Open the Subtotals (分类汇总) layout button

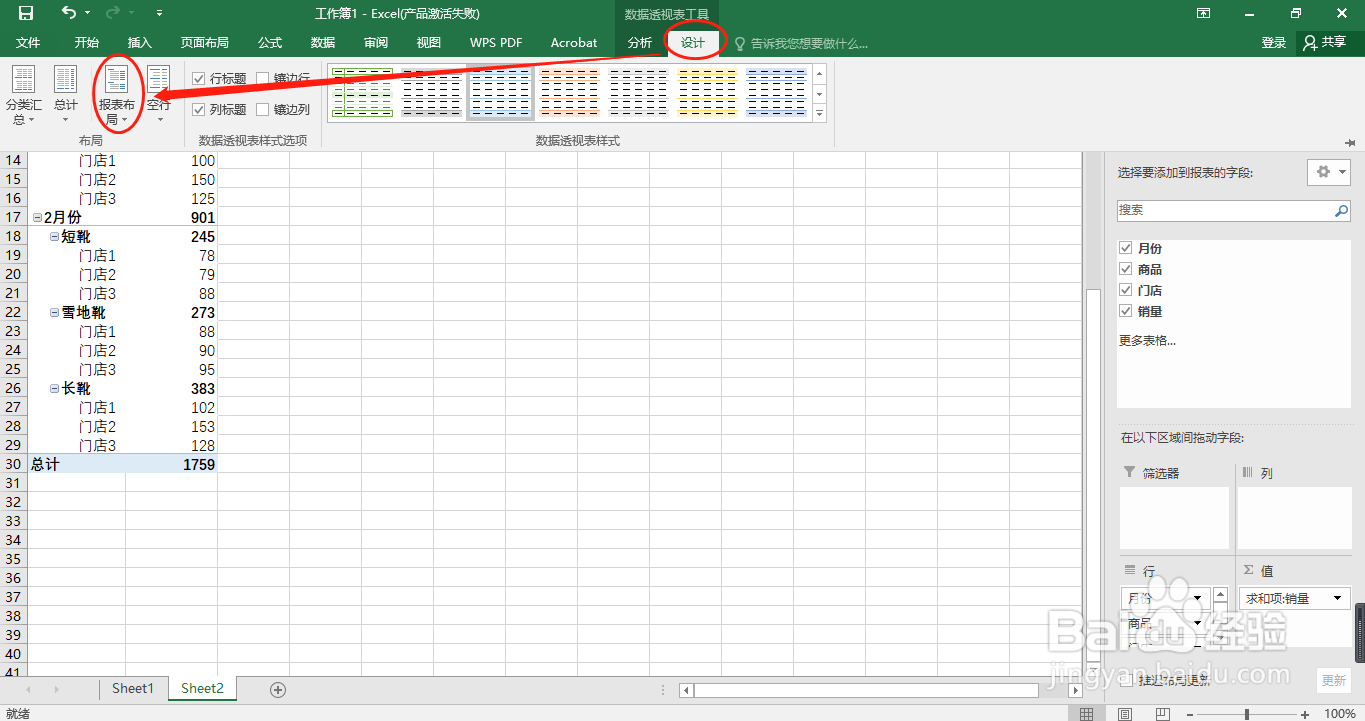tap(23, 96)
